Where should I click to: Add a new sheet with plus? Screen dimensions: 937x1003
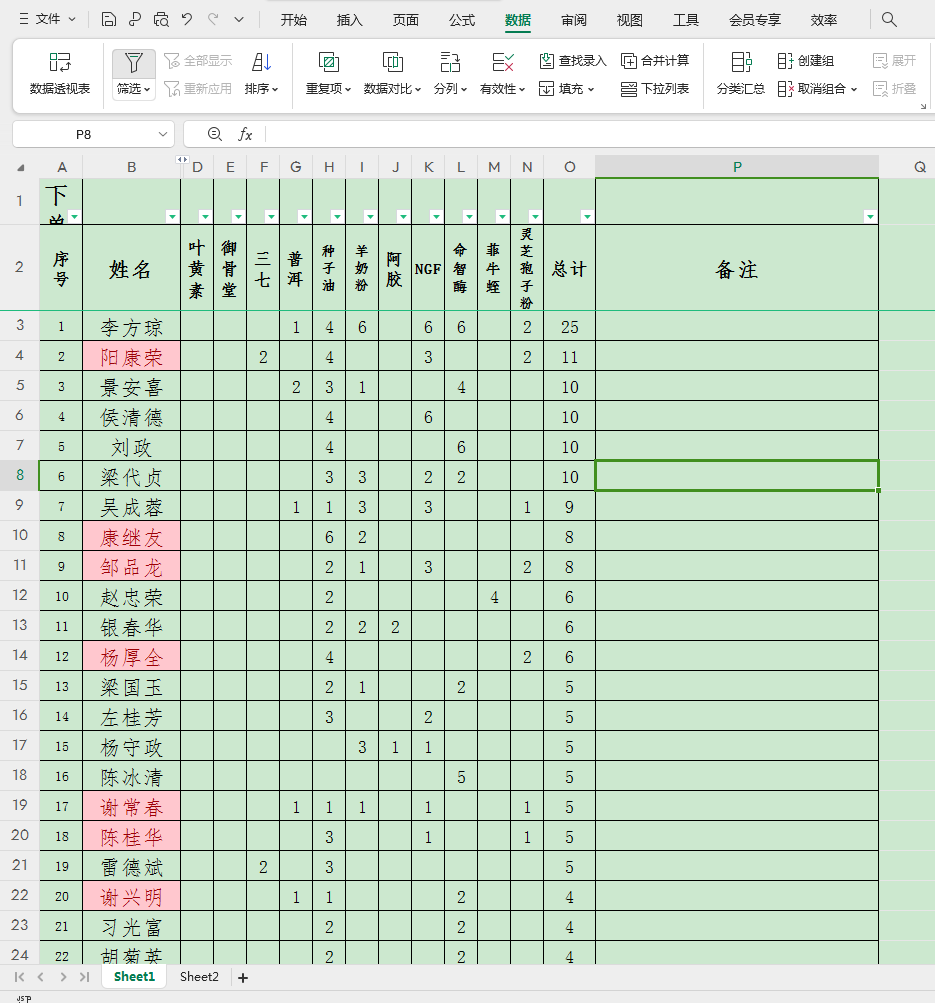click(x=243, y=977)
